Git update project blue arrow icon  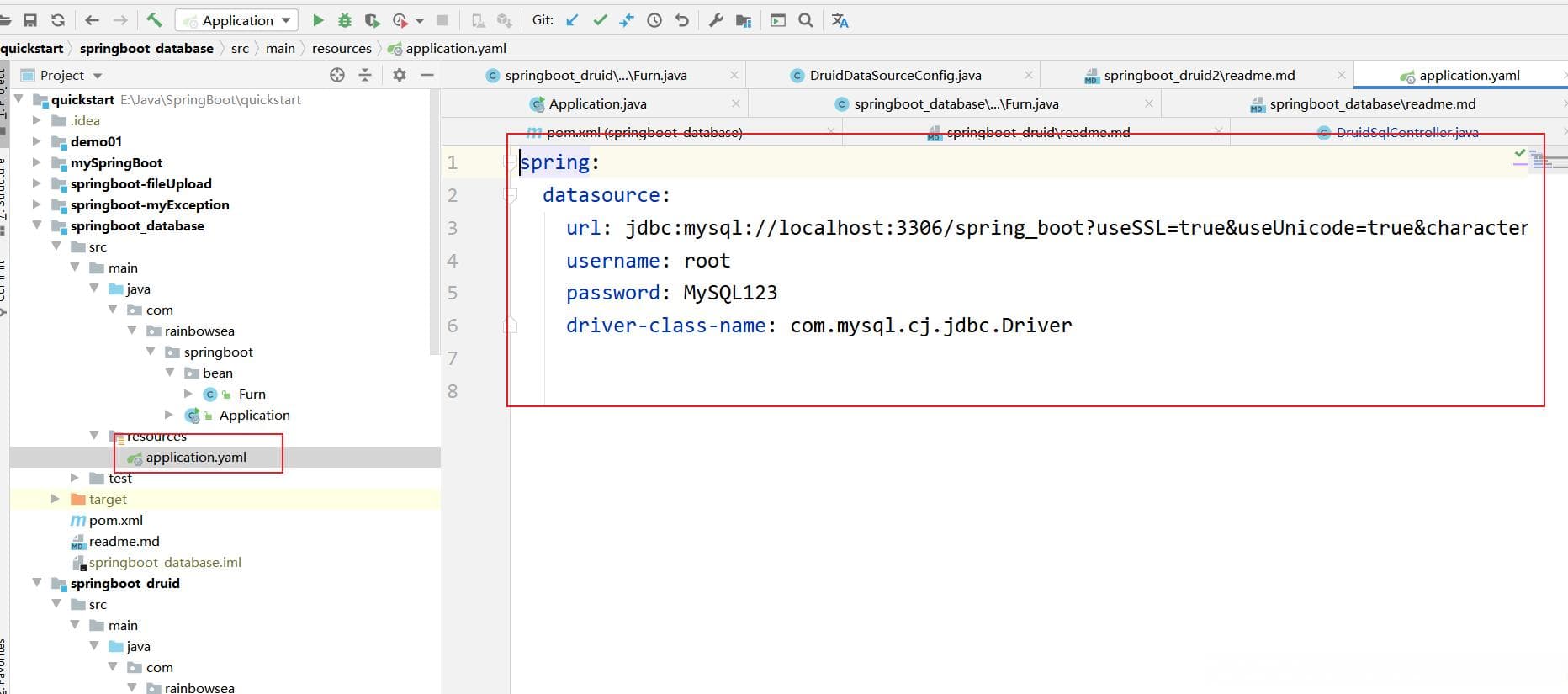(x=572, y=20)
